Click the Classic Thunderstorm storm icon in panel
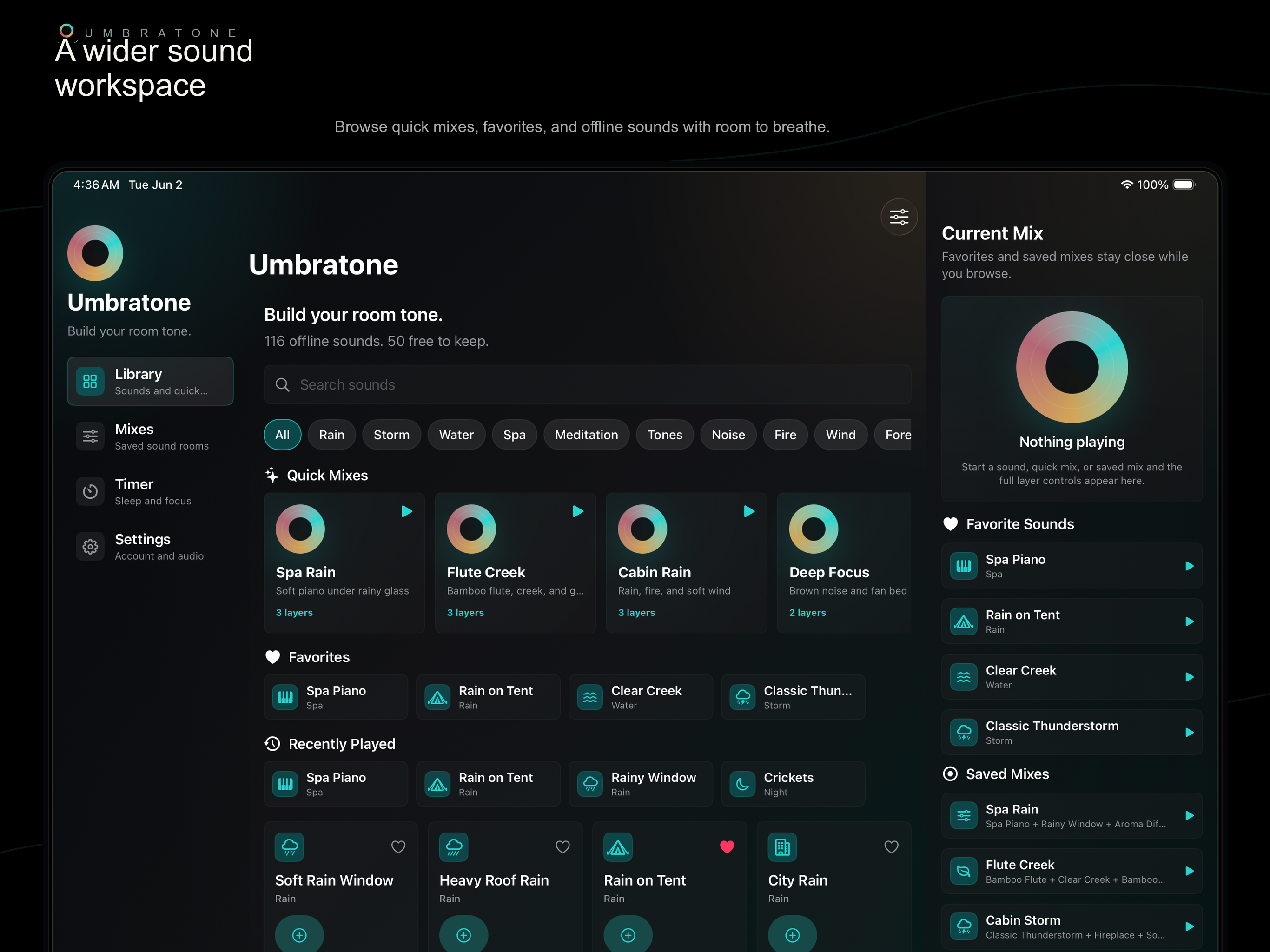The height and width of the screenshot is (952, 1270). [963, 733]
